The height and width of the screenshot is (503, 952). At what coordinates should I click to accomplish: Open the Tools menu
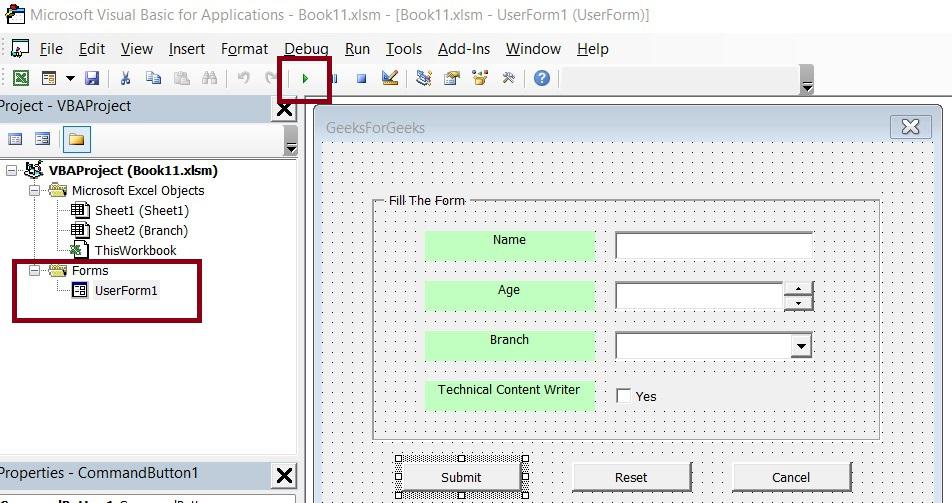pyautogui.click(x=404, y=49)
